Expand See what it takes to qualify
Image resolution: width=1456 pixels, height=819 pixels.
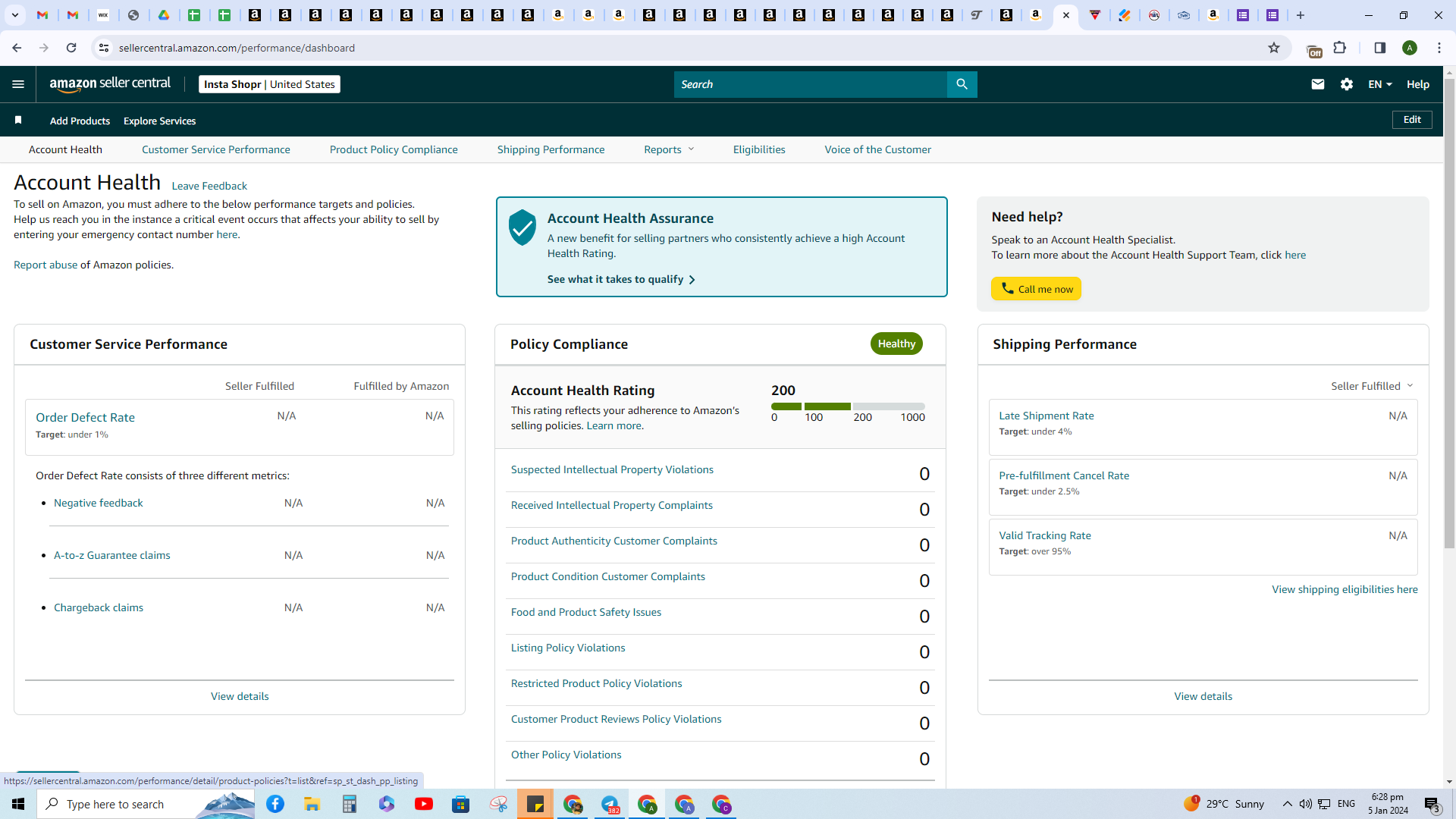coord(621,279)
